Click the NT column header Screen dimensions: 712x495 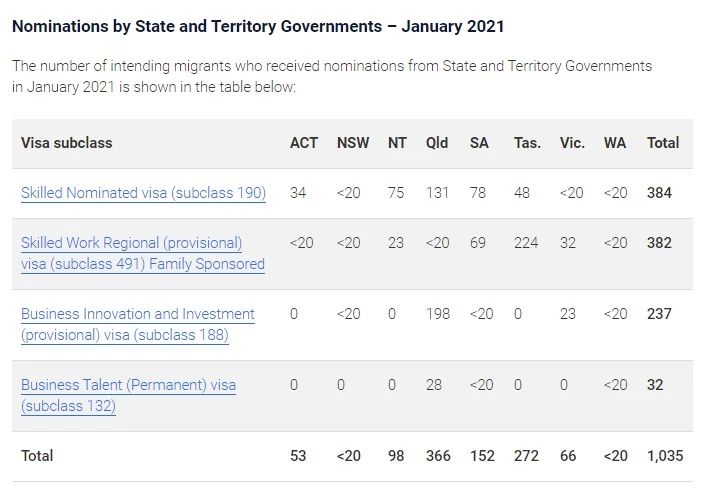(x=398, y=143)
